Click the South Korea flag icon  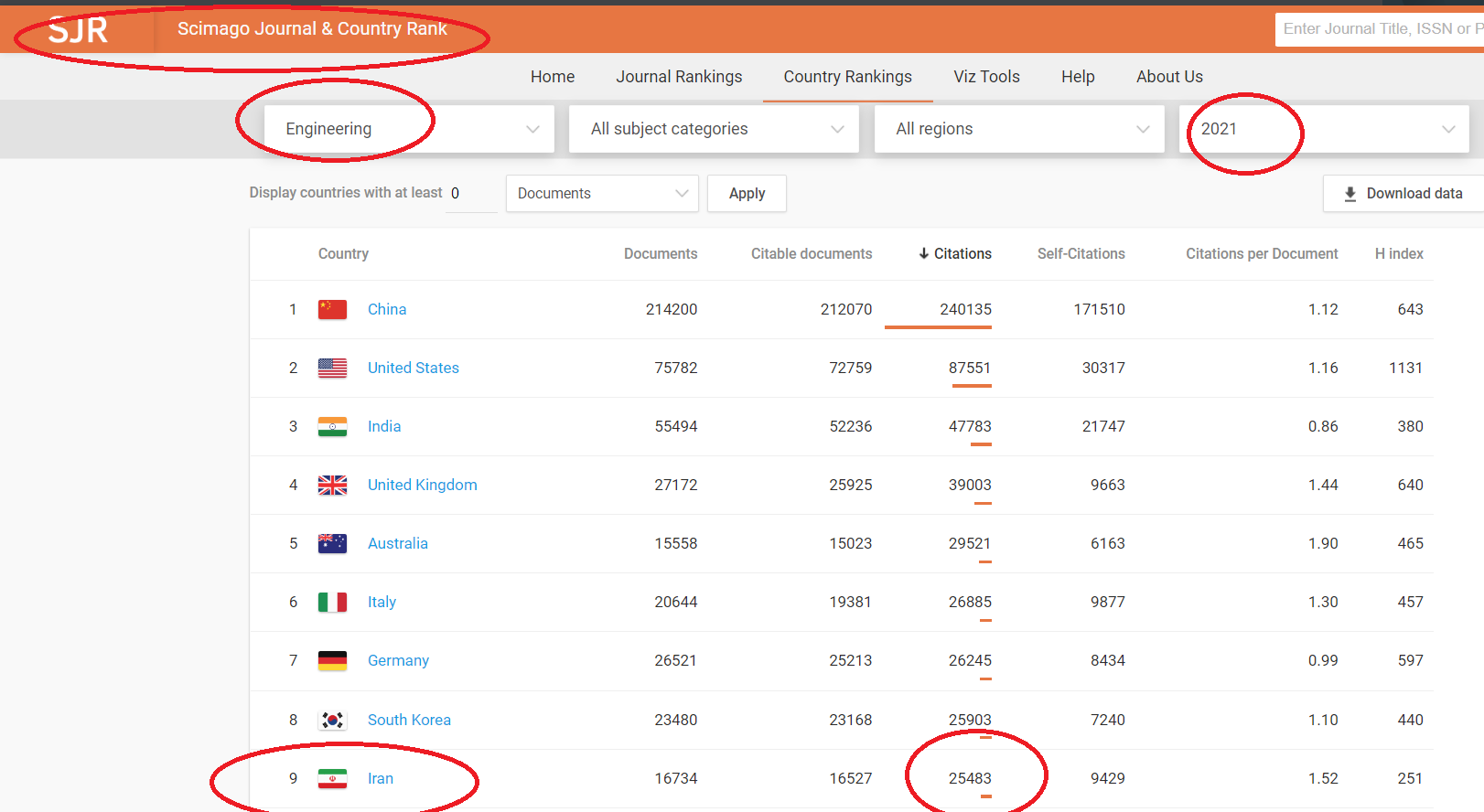pyautogui.click(x=332, y=720)
